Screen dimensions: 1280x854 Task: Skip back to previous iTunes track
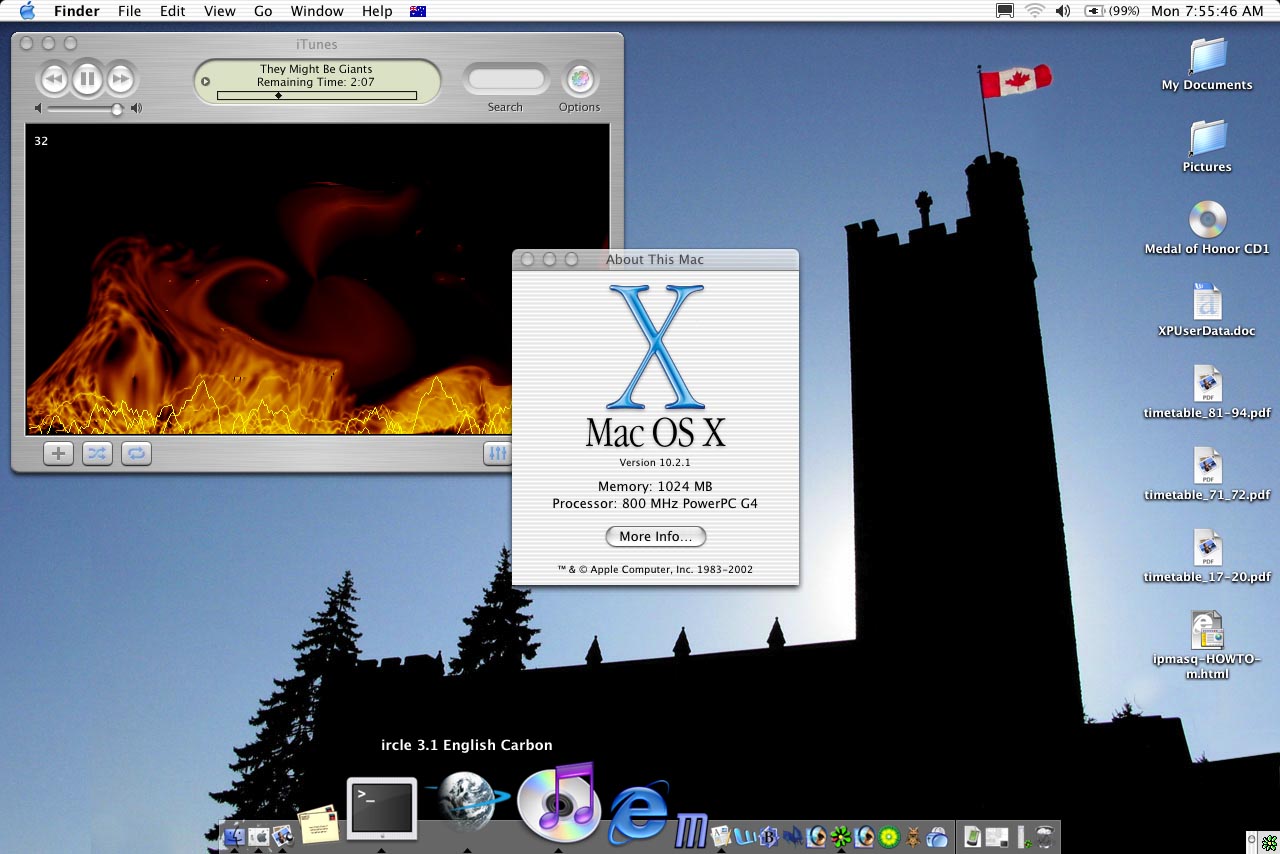(x=54, y=79)
